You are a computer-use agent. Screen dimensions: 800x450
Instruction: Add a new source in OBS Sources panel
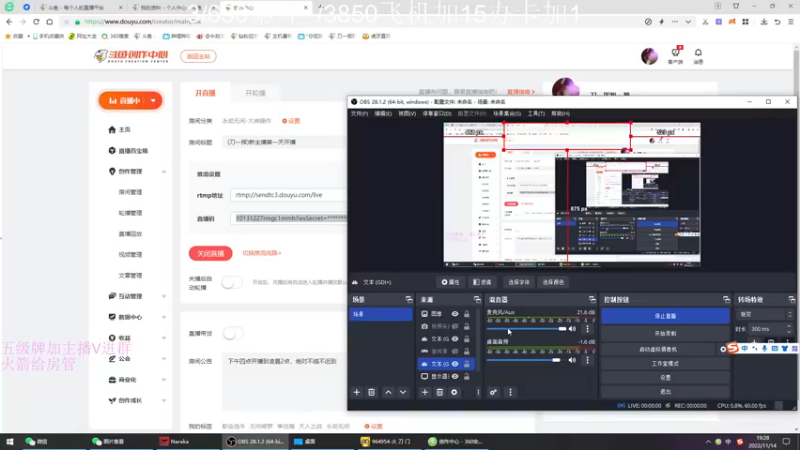point(424,392)
